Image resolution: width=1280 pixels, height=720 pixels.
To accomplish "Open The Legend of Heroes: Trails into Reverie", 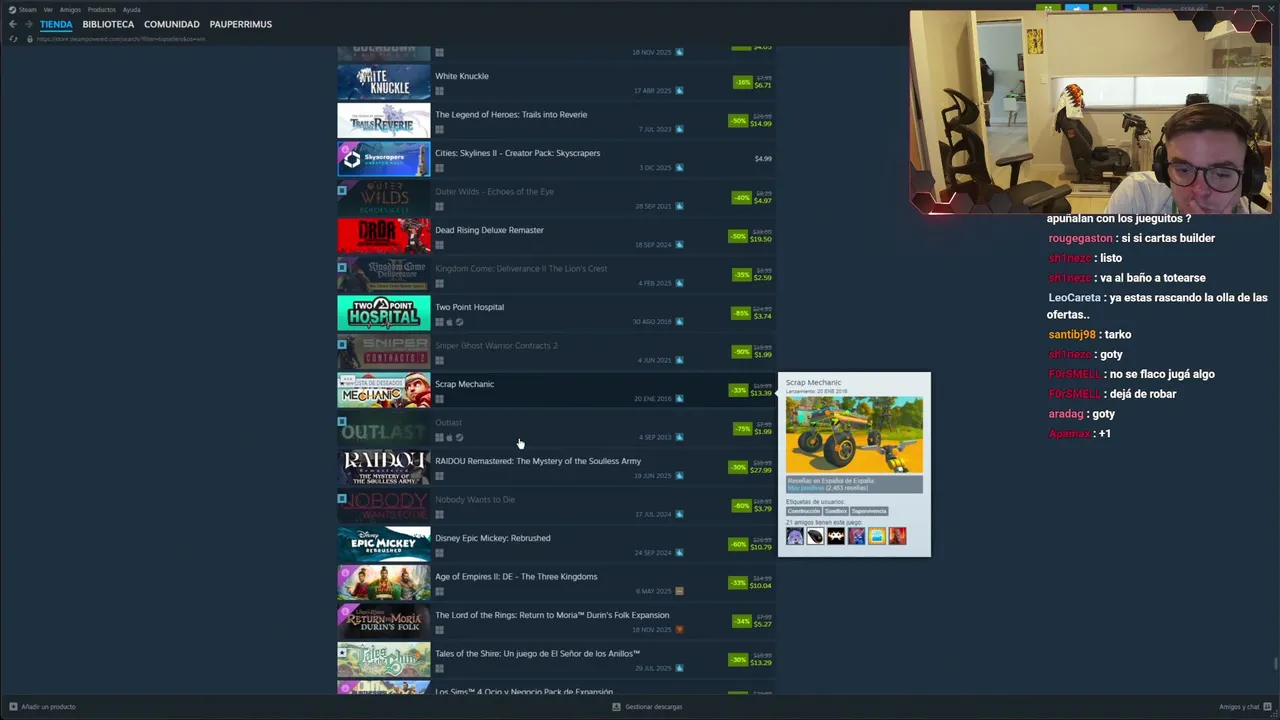I will (x=556, y=121).
